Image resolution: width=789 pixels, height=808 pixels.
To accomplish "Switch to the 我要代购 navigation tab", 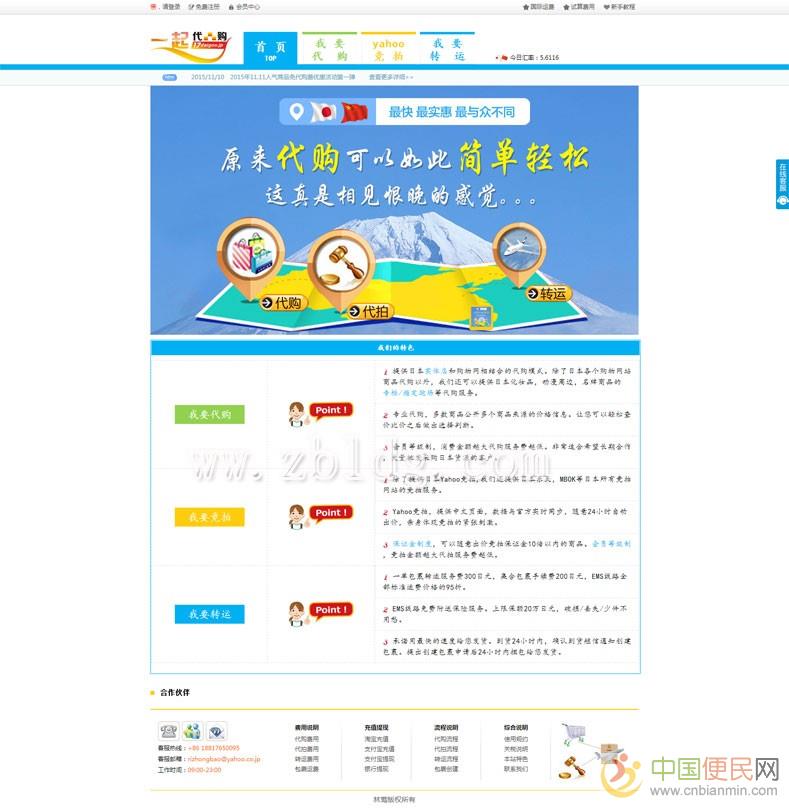I will point(329,50).
